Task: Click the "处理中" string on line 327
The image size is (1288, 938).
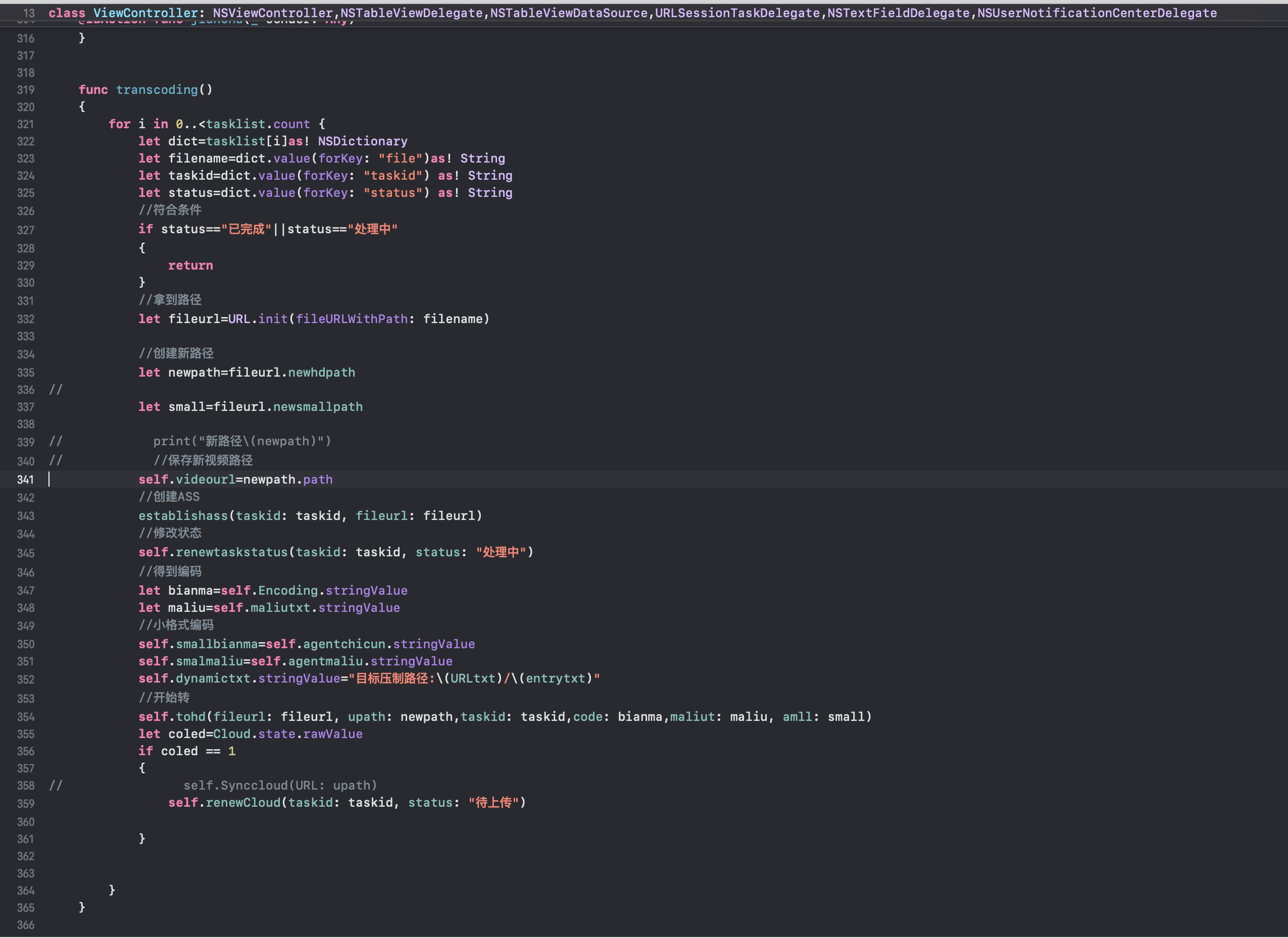Action: coord(373,229)
